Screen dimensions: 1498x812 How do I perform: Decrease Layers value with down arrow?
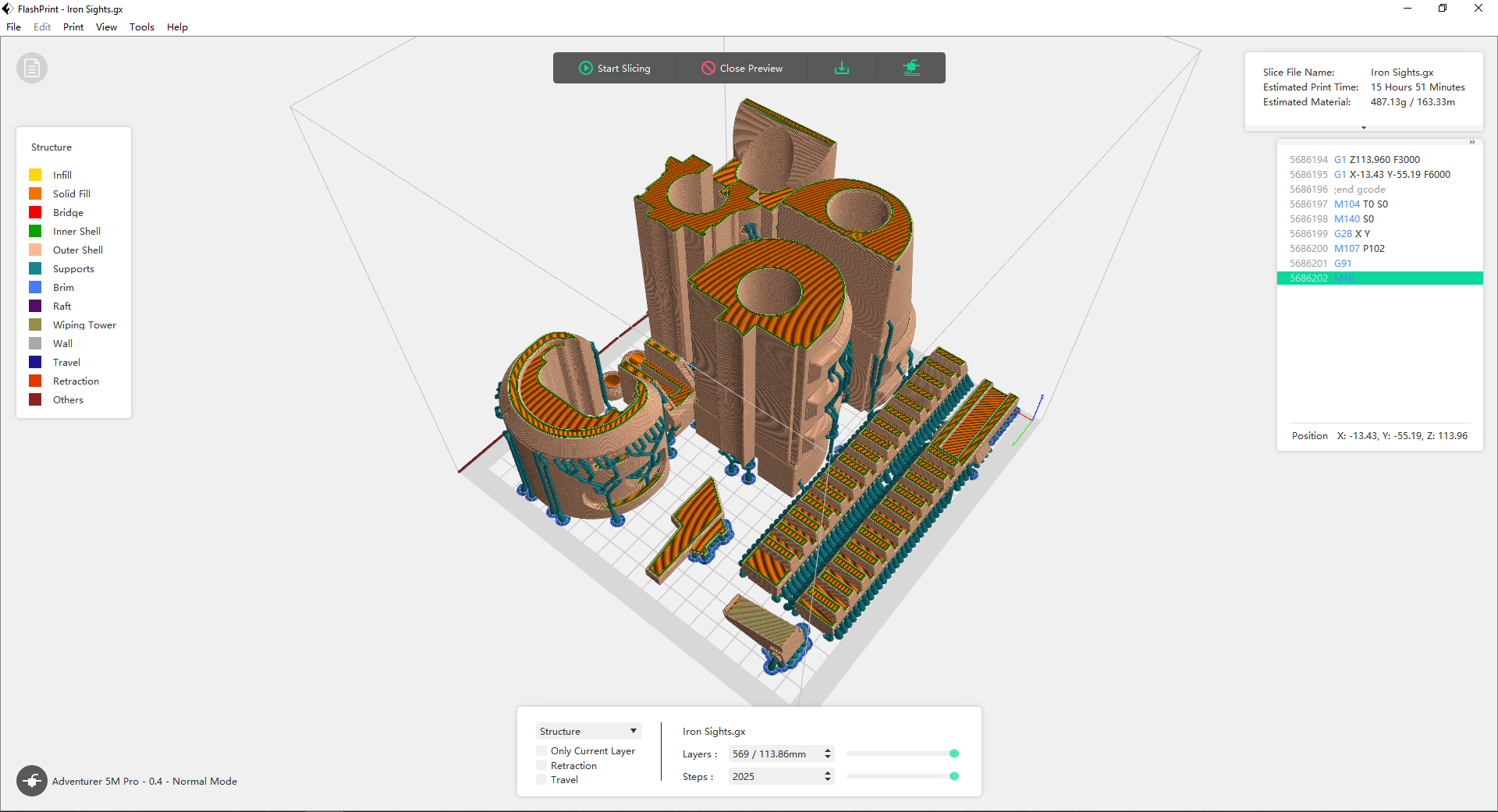(828, 757)
